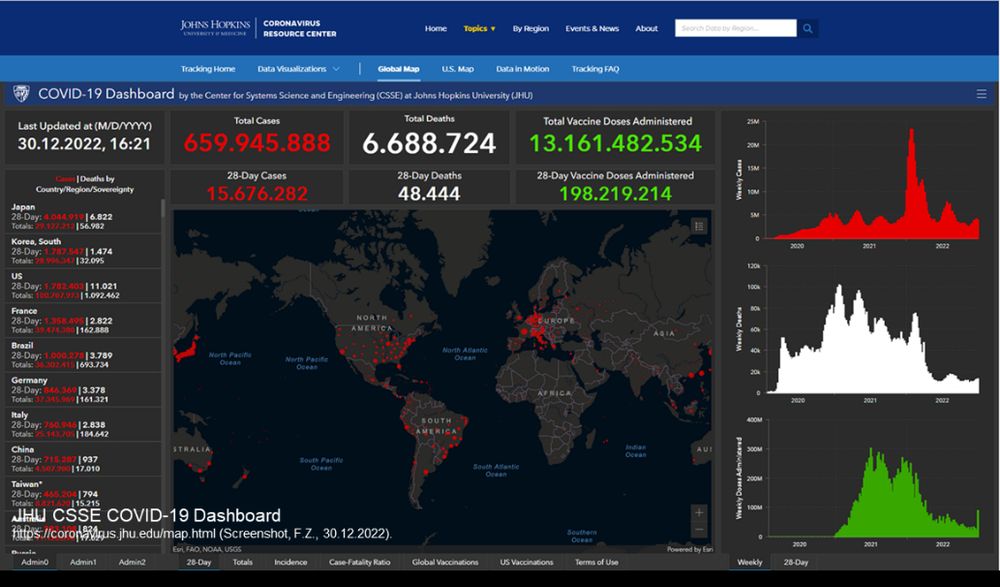Select Germany in the country list
Viewport: 1000px width, 587px height.
coord(83,389)
